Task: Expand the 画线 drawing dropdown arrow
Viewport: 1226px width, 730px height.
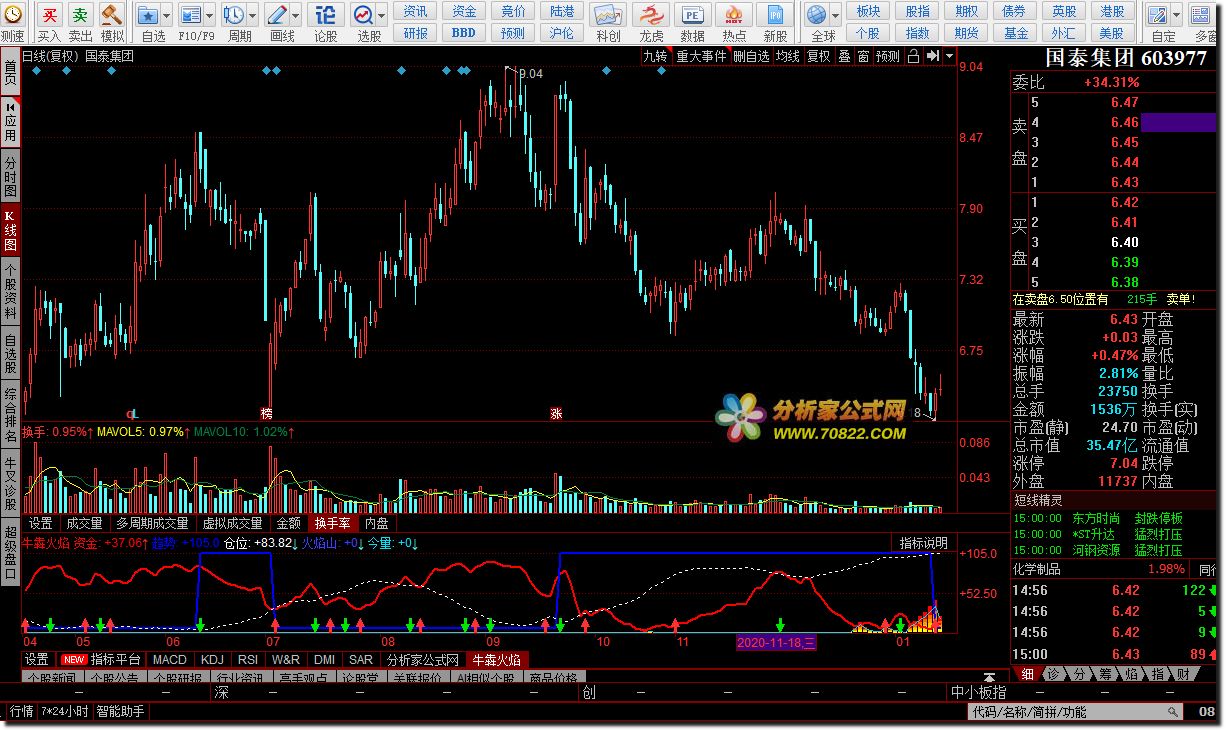Action: coord(294,15)
